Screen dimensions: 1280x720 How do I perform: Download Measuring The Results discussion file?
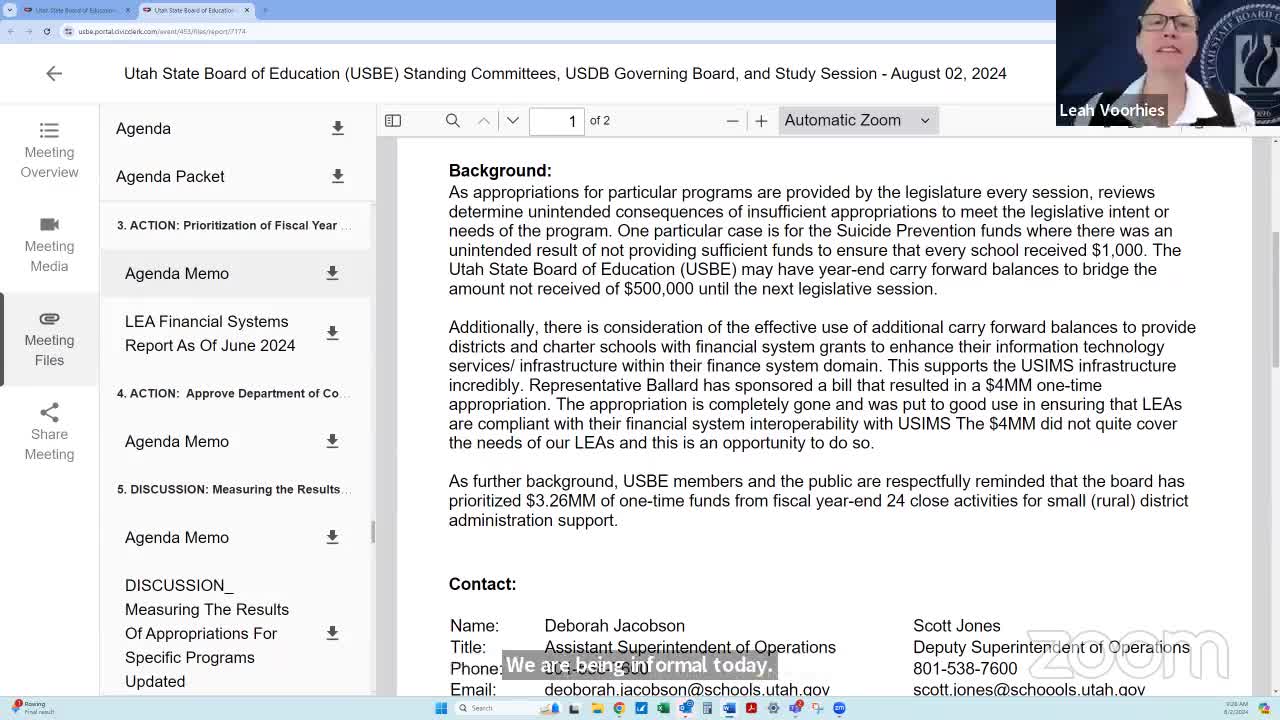click(332, 633)
